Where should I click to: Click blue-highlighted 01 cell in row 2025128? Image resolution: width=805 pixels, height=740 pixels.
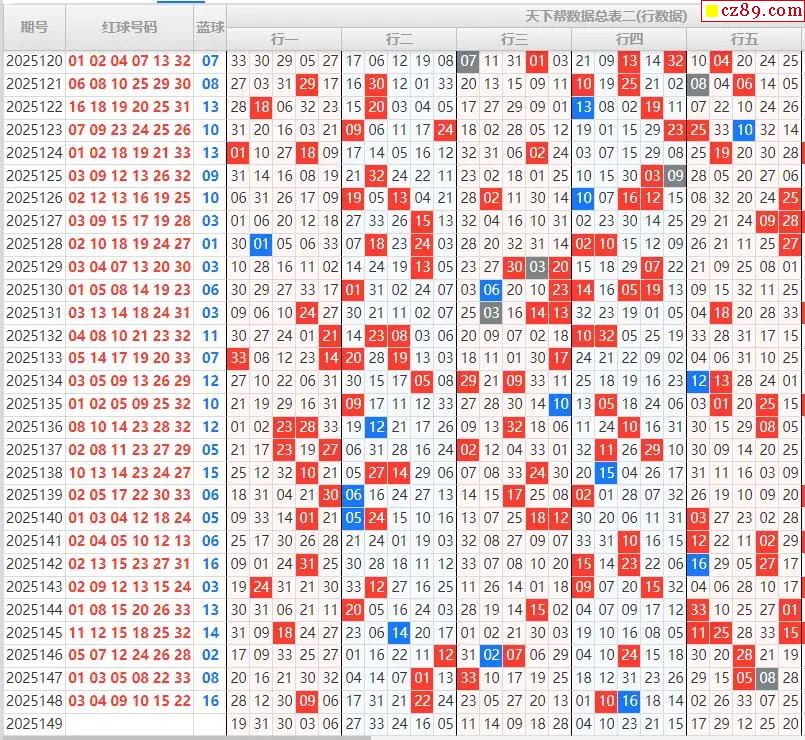point(261,244)
